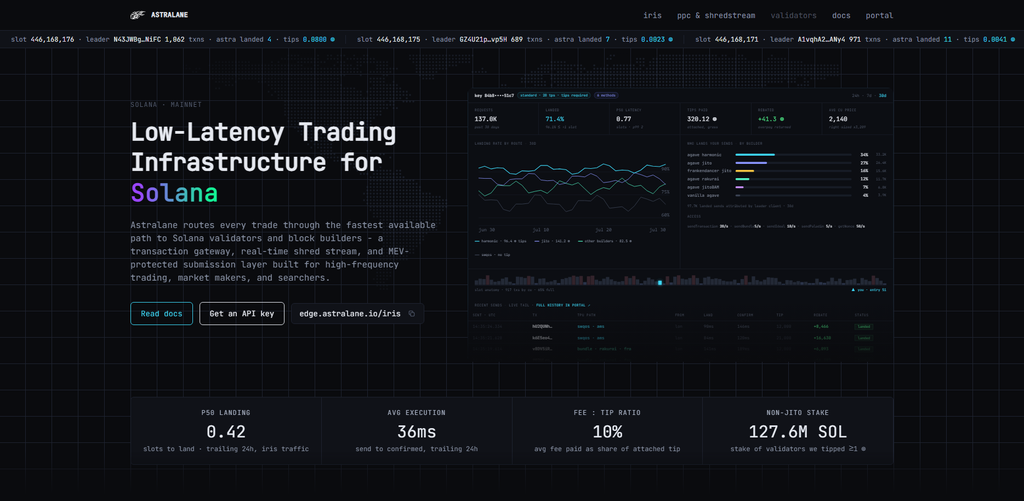The image size is (1024, 501).
Task: Click the Solana gradient heading word
Action: coord(174,193)
